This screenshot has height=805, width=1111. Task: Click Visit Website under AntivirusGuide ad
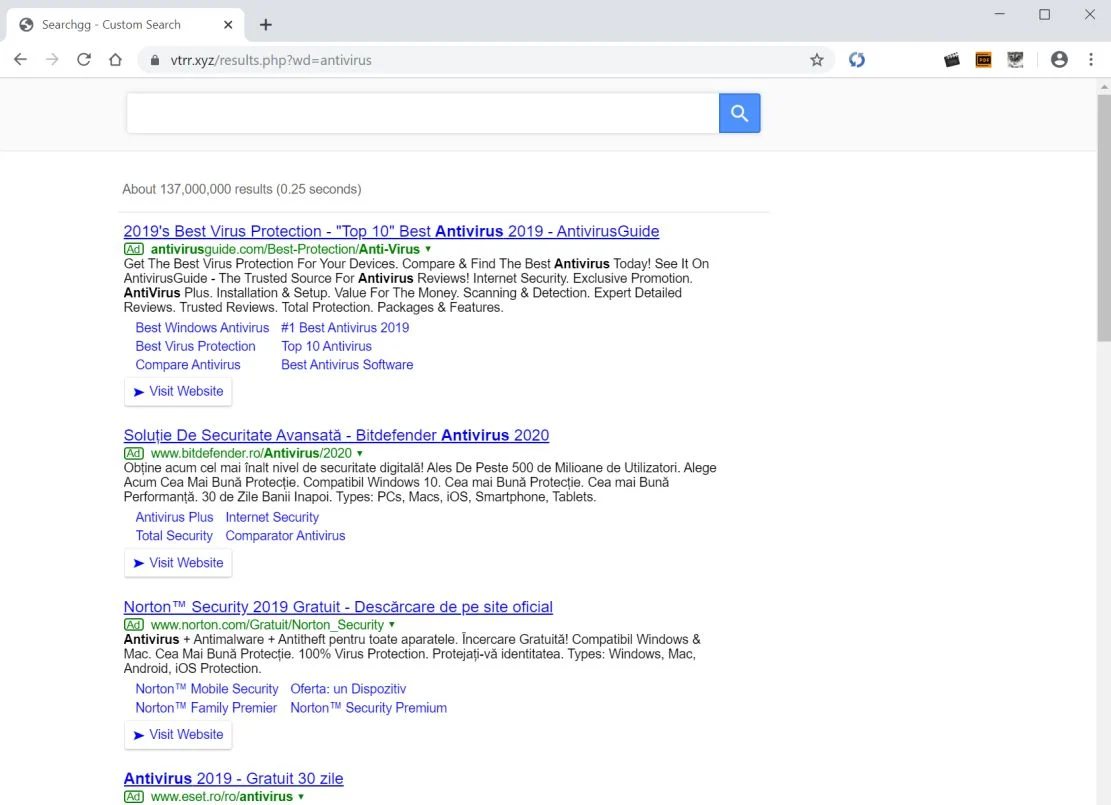point(178,391)
